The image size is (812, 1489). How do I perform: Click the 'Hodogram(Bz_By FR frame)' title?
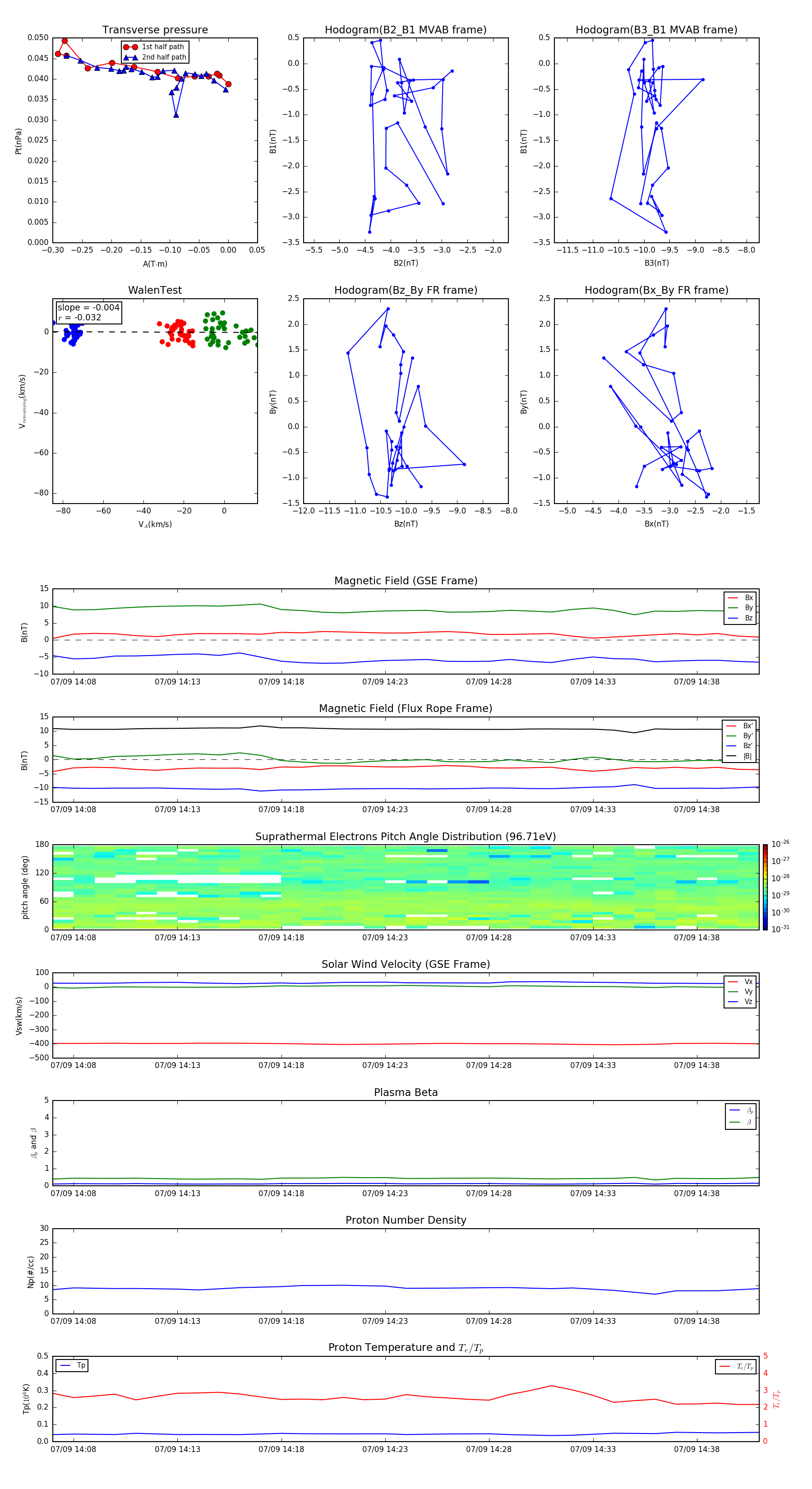[406, 290]
